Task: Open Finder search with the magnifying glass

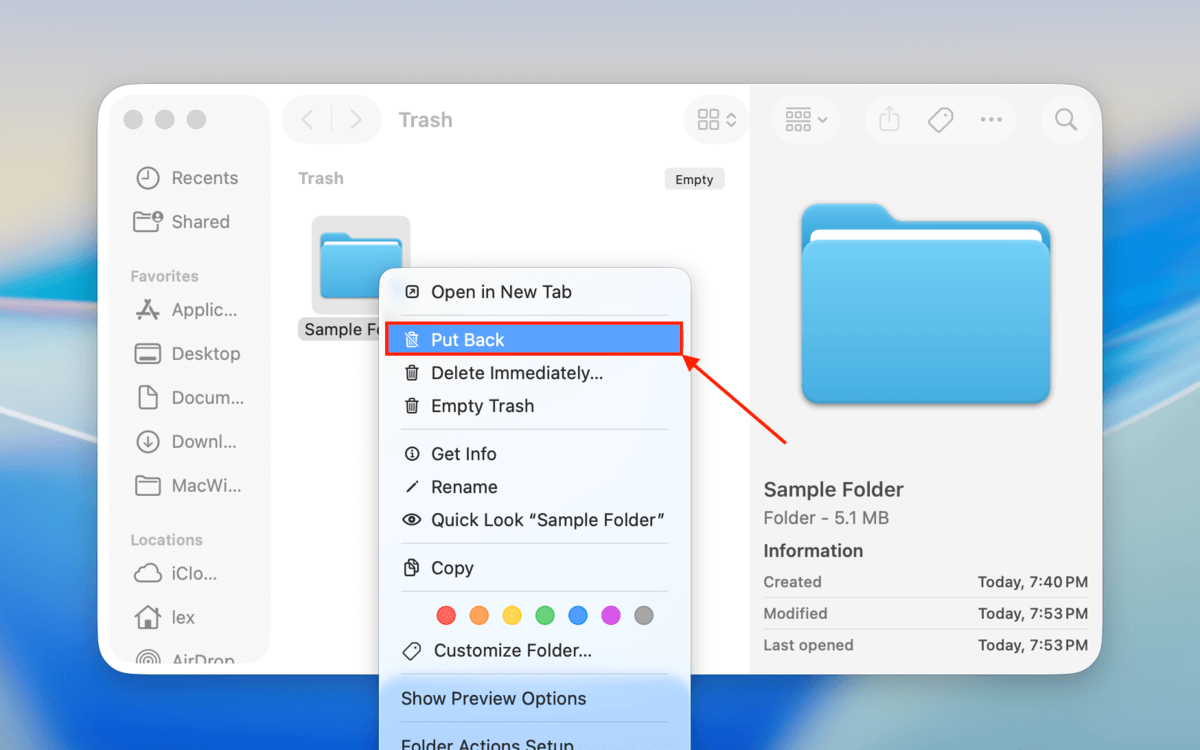Action: click(x=1065, y=119)
